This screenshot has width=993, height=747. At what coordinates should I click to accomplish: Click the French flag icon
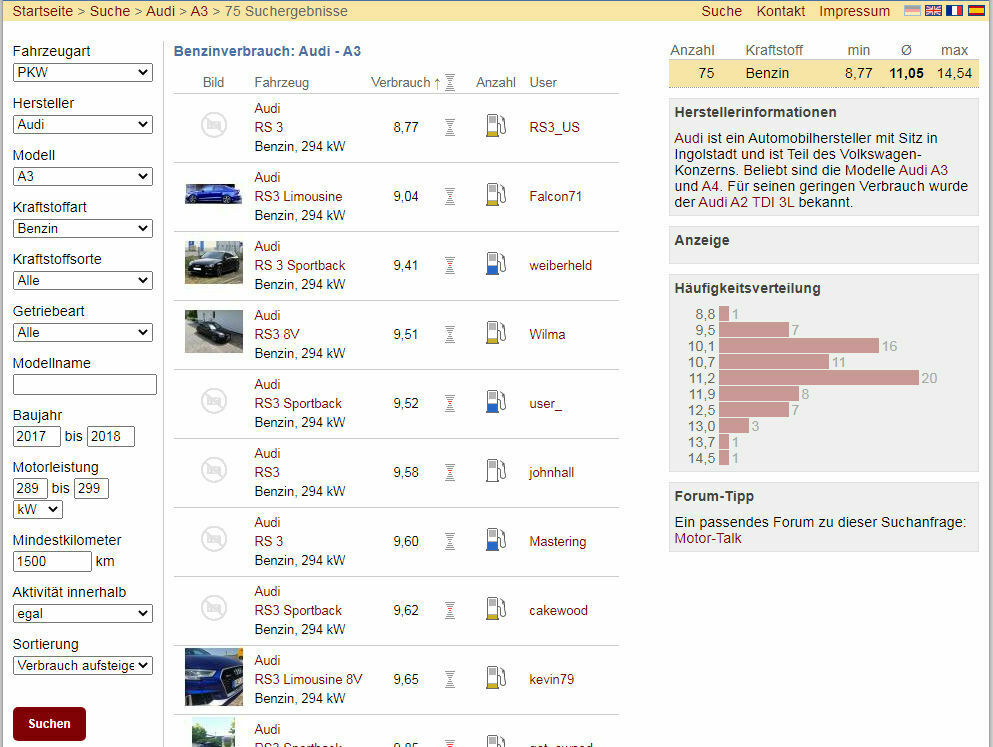(x=954, y=11)
